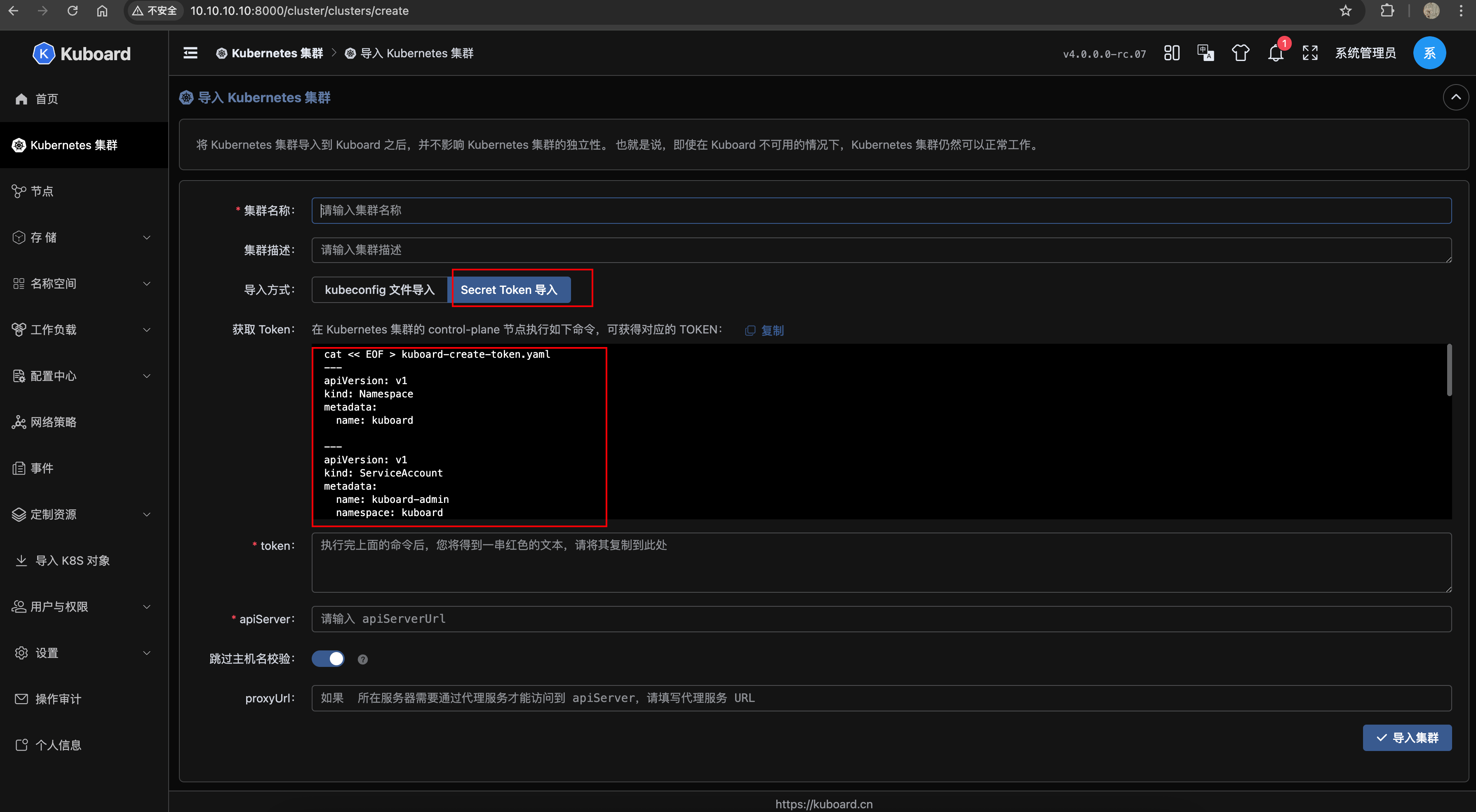
Task: Open notifications bell icon
Action: [1276, 53]
